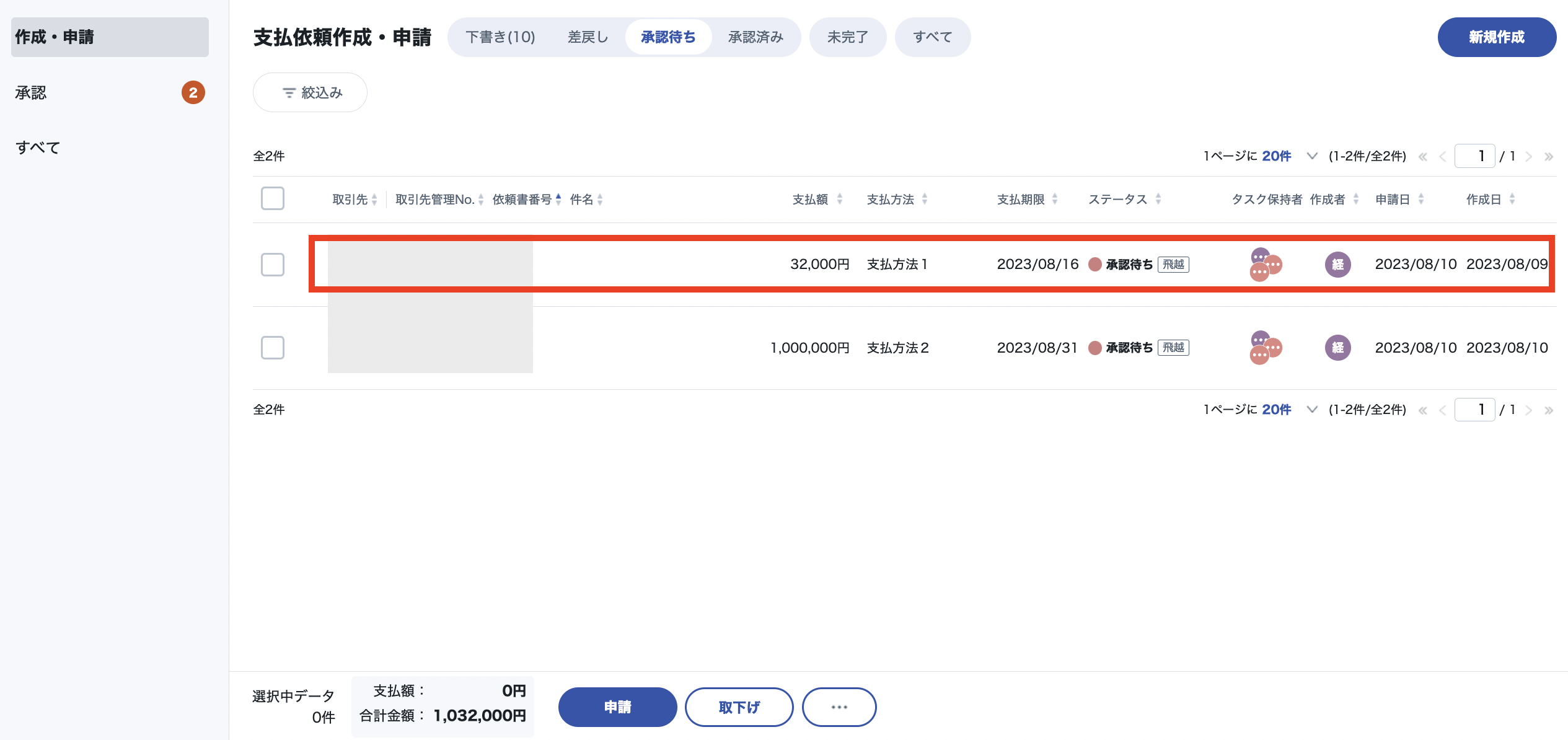Open the more options ellipsis button
This screenshot has height=740, width=1568.
coord(839,707)
